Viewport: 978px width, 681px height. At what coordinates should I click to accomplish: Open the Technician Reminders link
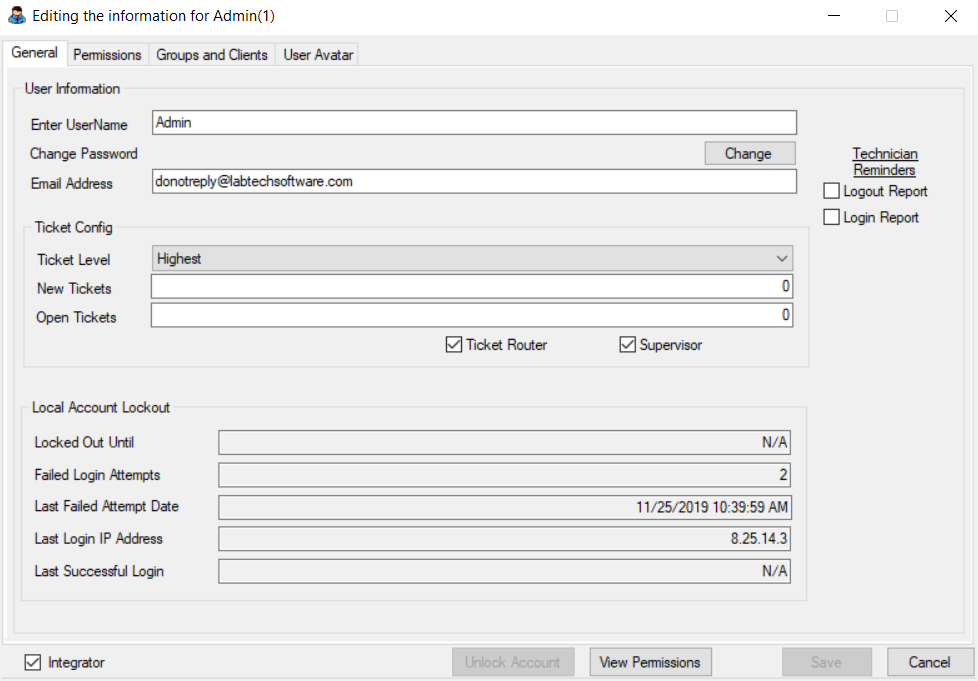point(884,161)
